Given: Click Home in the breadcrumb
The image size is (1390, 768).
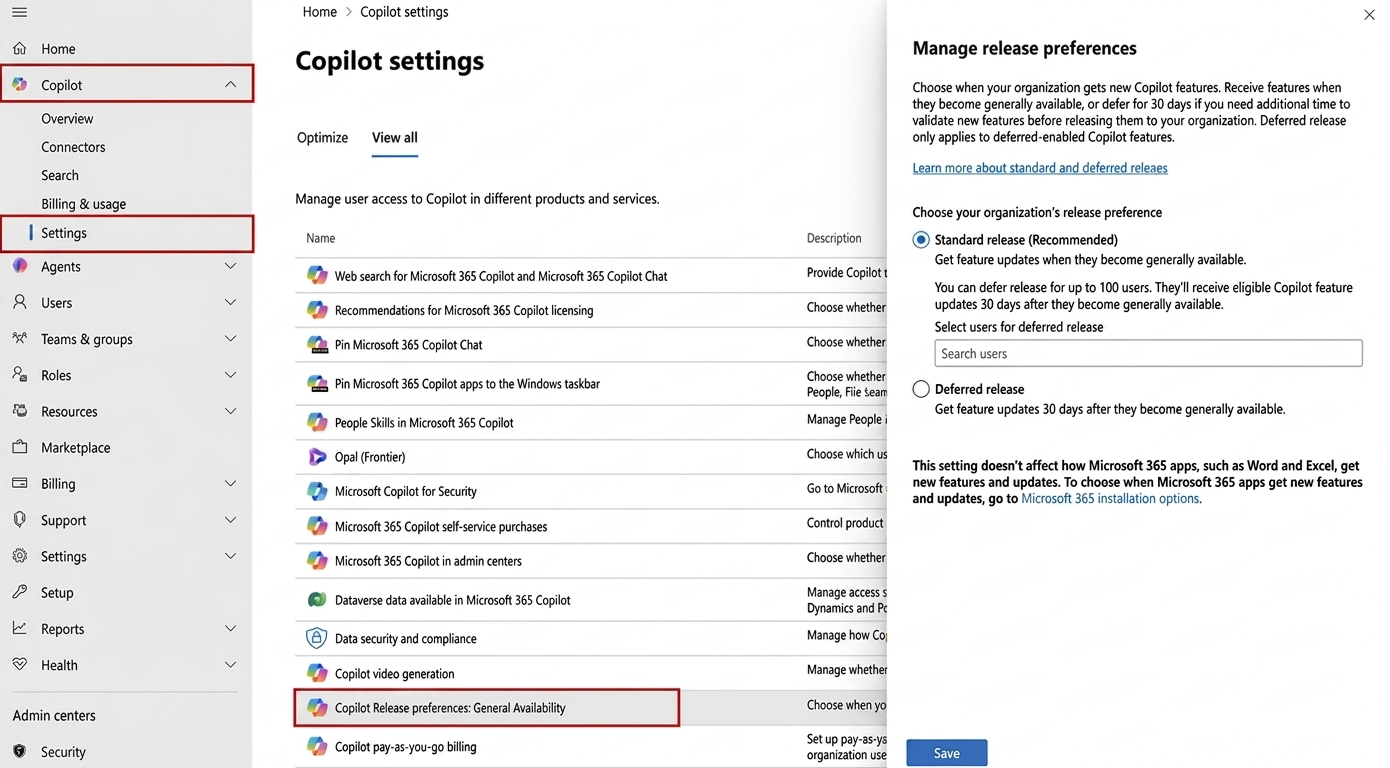Looking at the screenshot, I should pyautogui.click(x=320, y=12).
